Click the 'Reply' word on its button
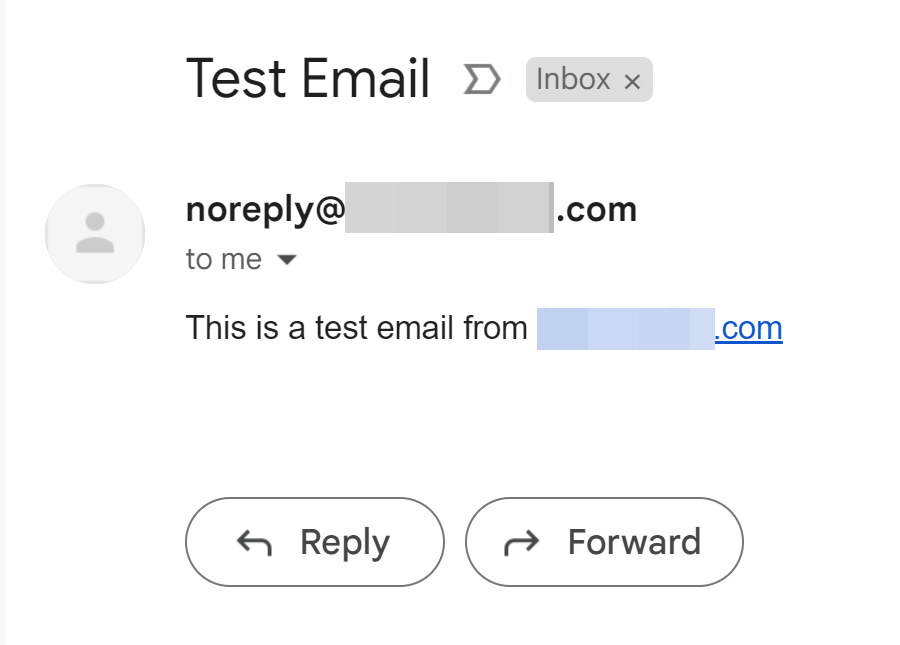 tap(345, 543)
